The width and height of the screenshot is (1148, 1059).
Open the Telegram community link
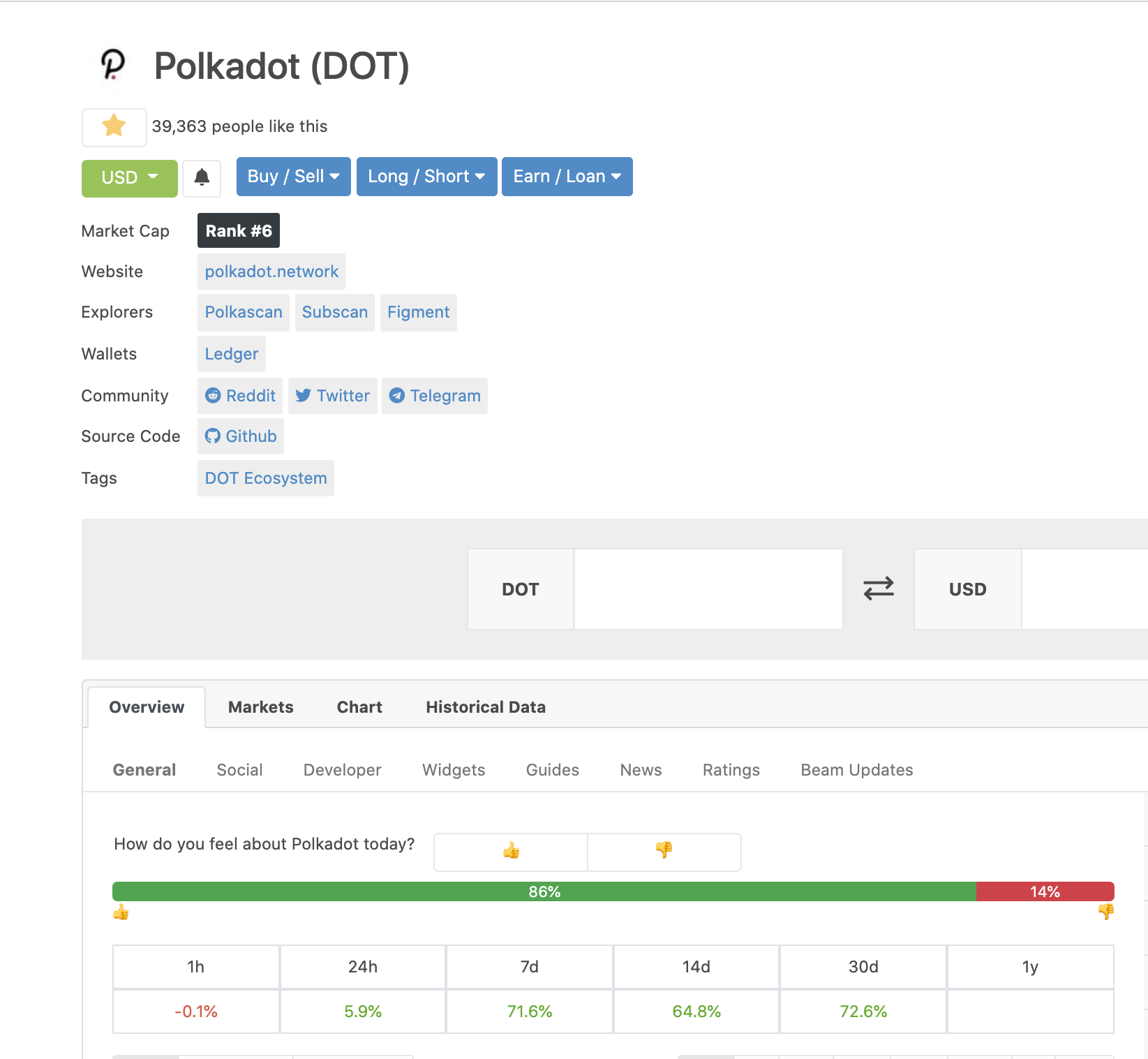pyautogui.click(x=434, y=396)
